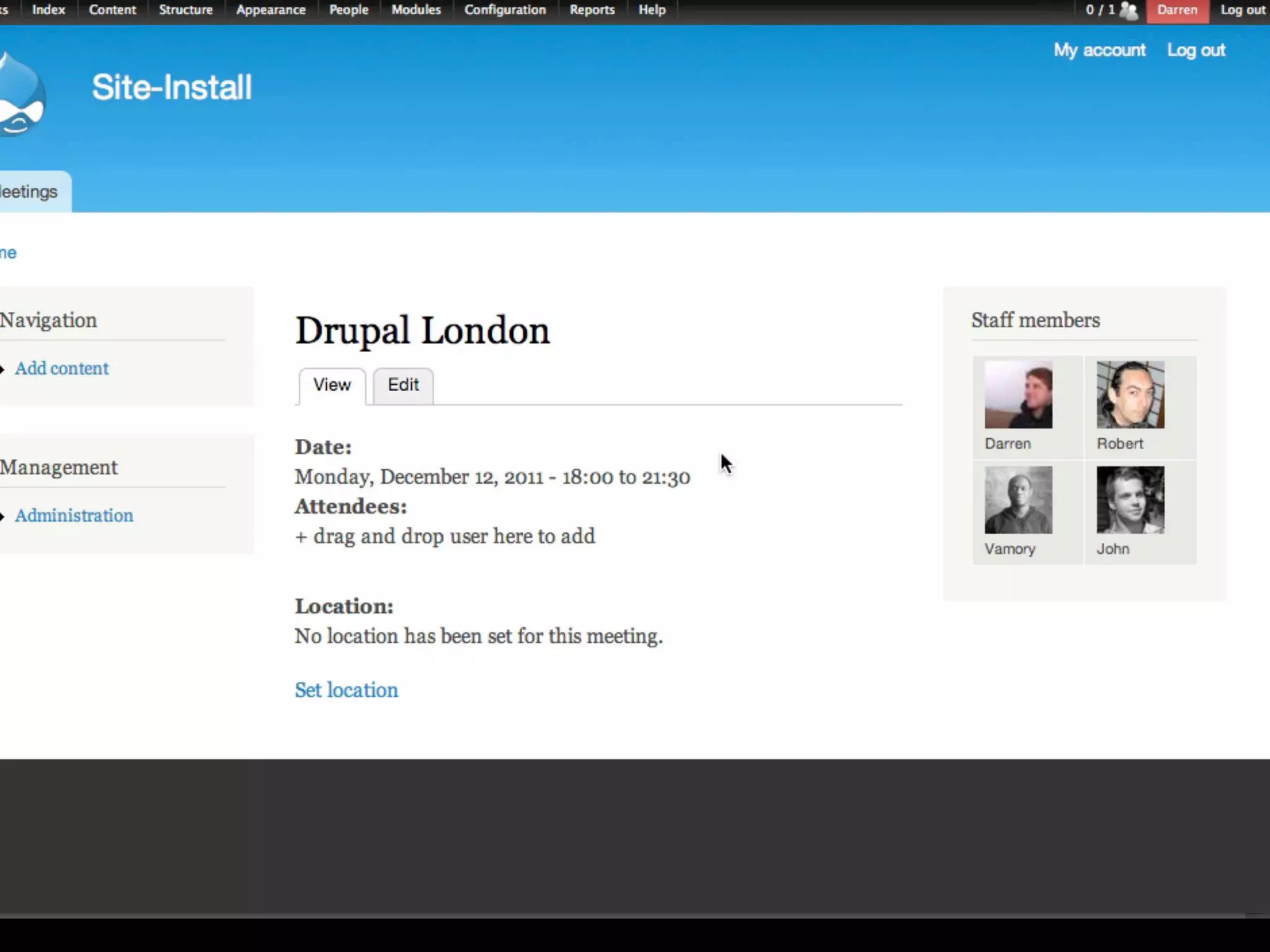1270x952 pixels.
Task: Select Darren's staff photo
Action: (x=1018, y=395)
